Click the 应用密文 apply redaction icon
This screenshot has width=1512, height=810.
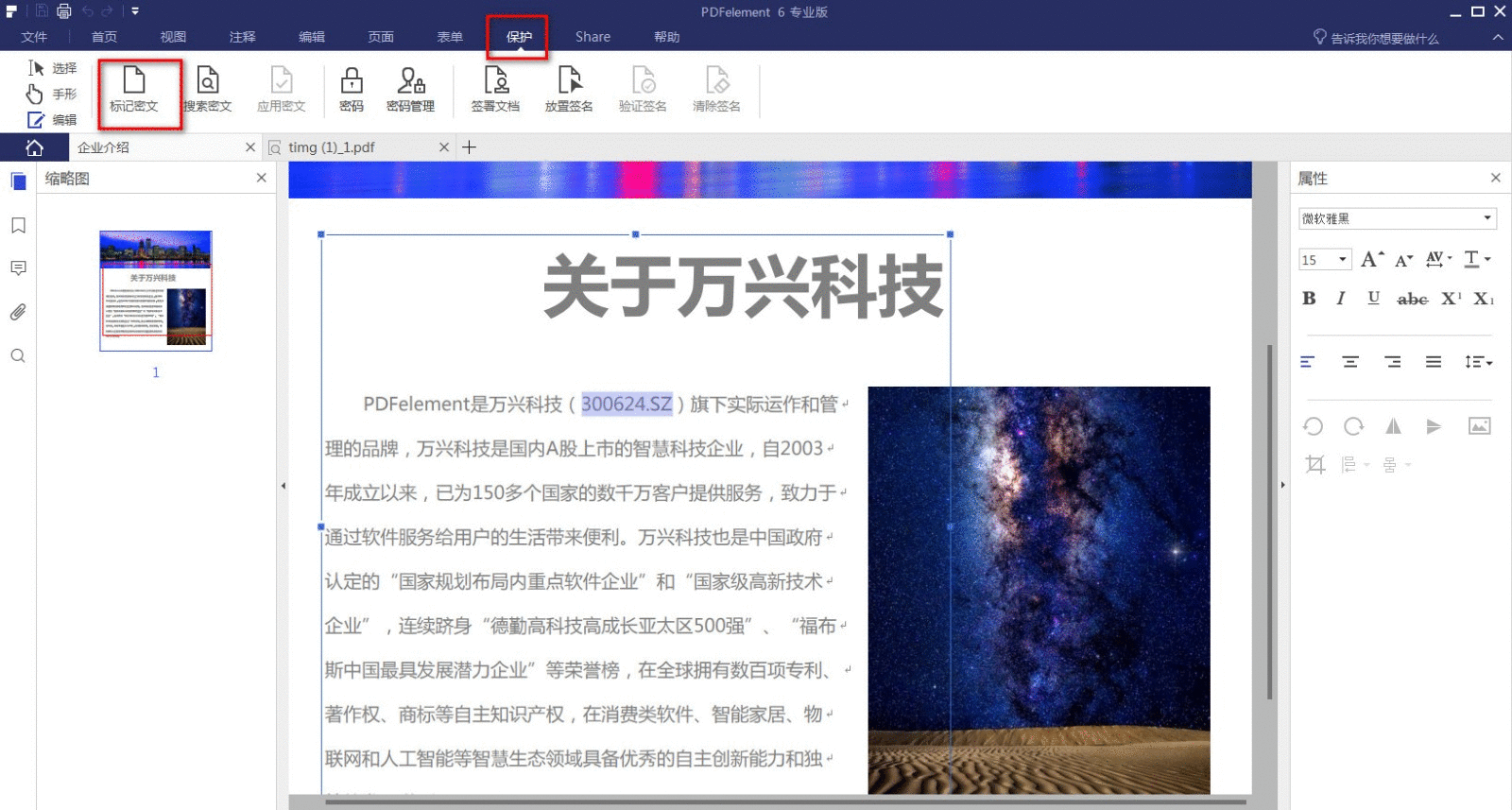coord(282,90)
